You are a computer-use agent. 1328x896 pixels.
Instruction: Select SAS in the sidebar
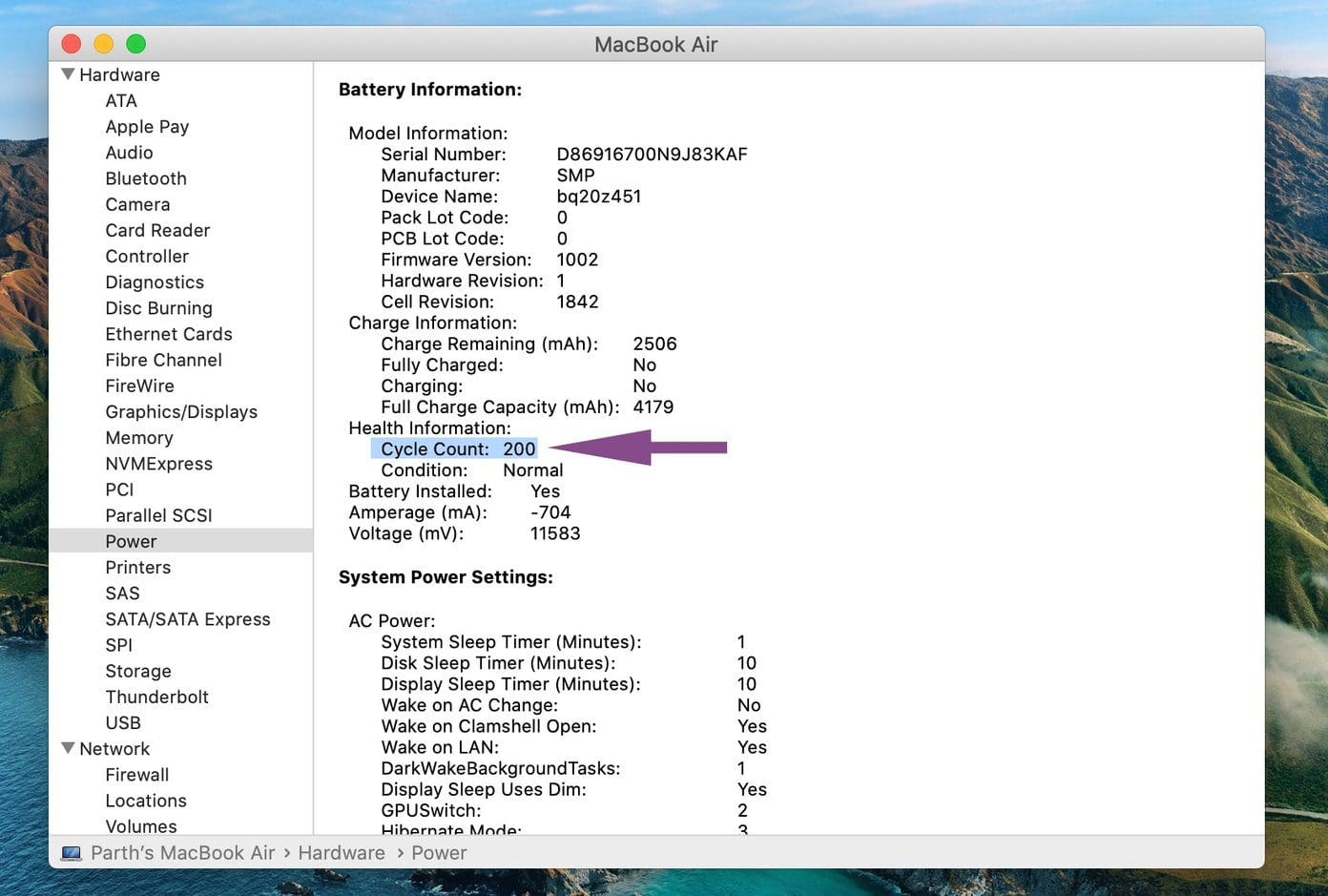tap(122, 593)
